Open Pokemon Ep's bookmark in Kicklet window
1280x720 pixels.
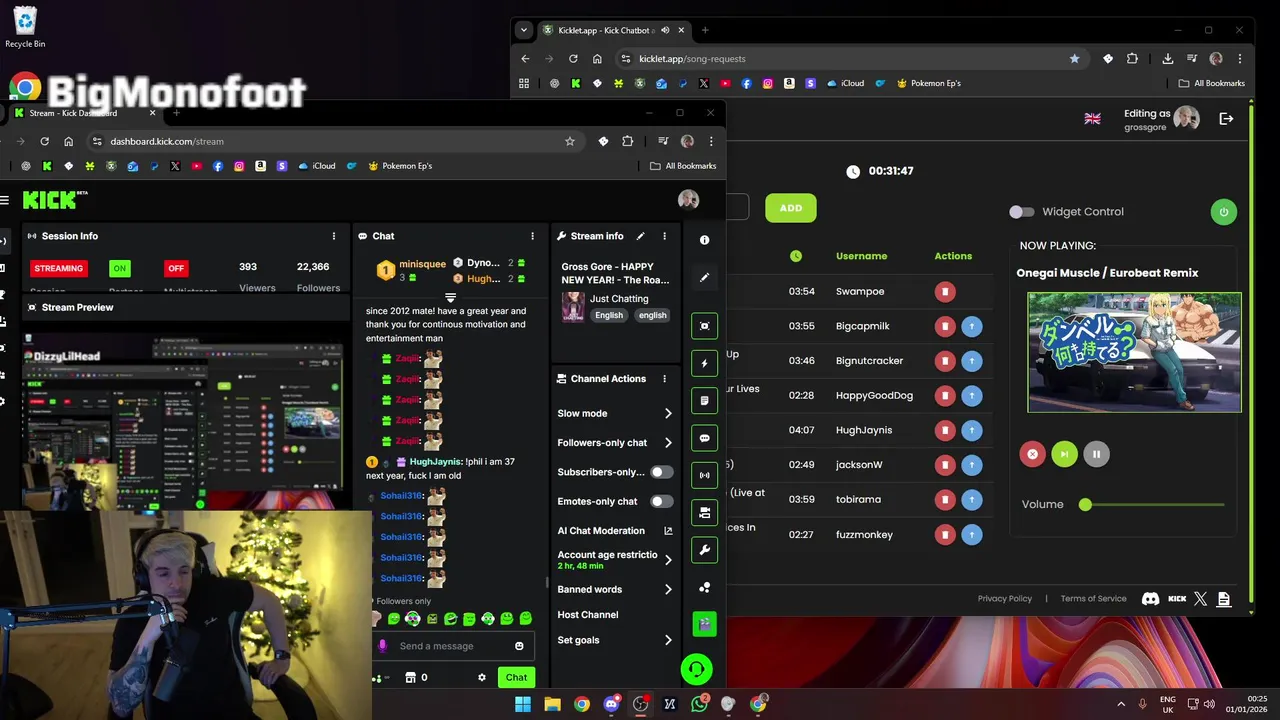pyautogui.click(x=929, y=83)
